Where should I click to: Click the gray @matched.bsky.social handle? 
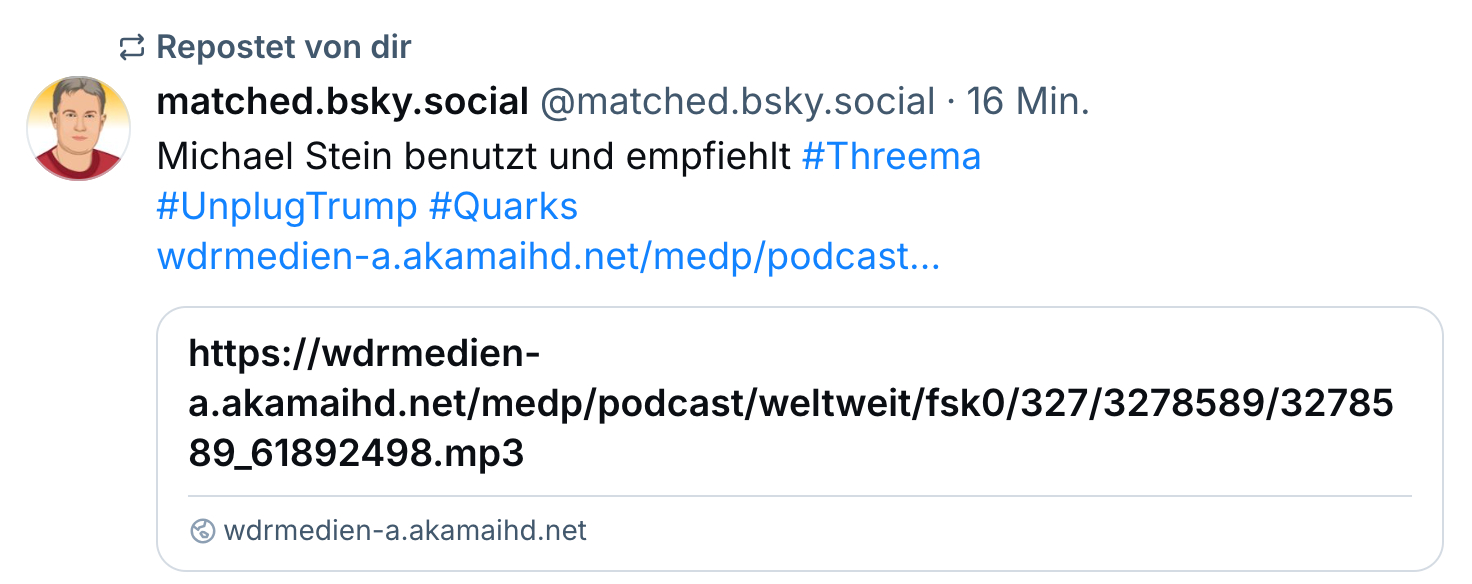(x=737, y=101)
